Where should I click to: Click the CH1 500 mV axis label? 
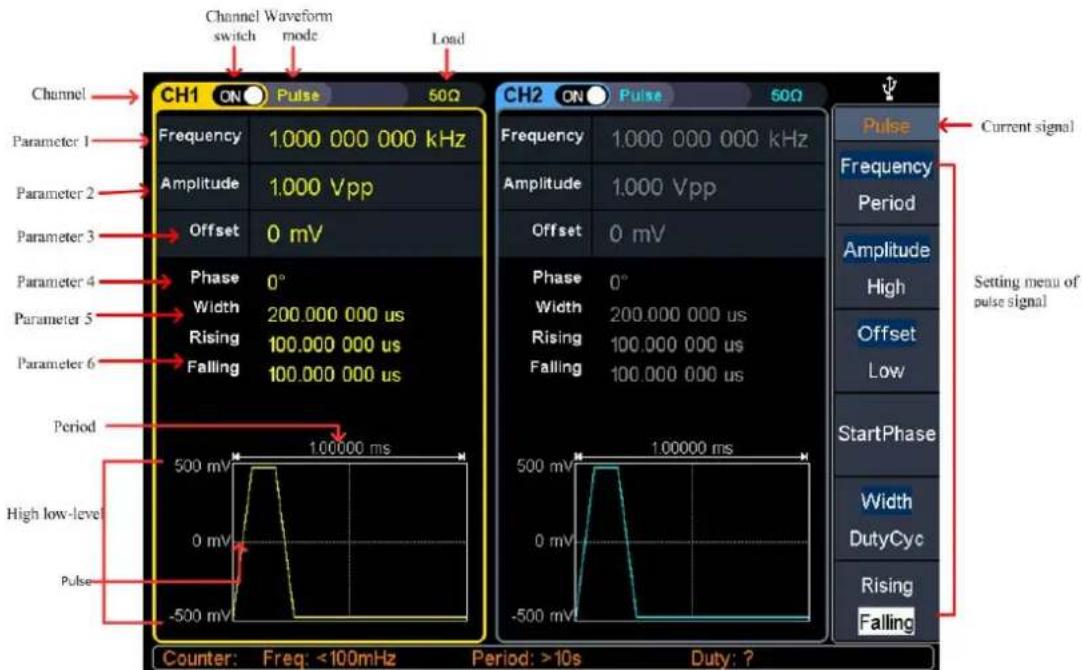coord(202,466)
